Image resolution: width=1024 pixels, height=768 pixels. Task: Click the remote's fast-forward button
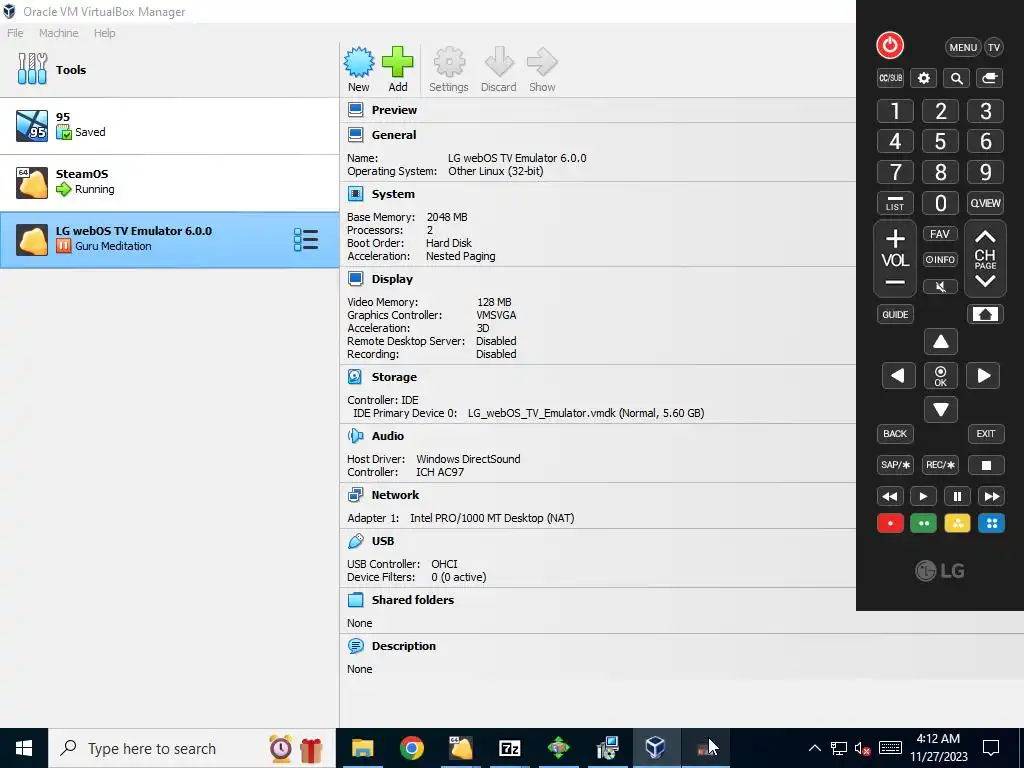tap(991, 496)
